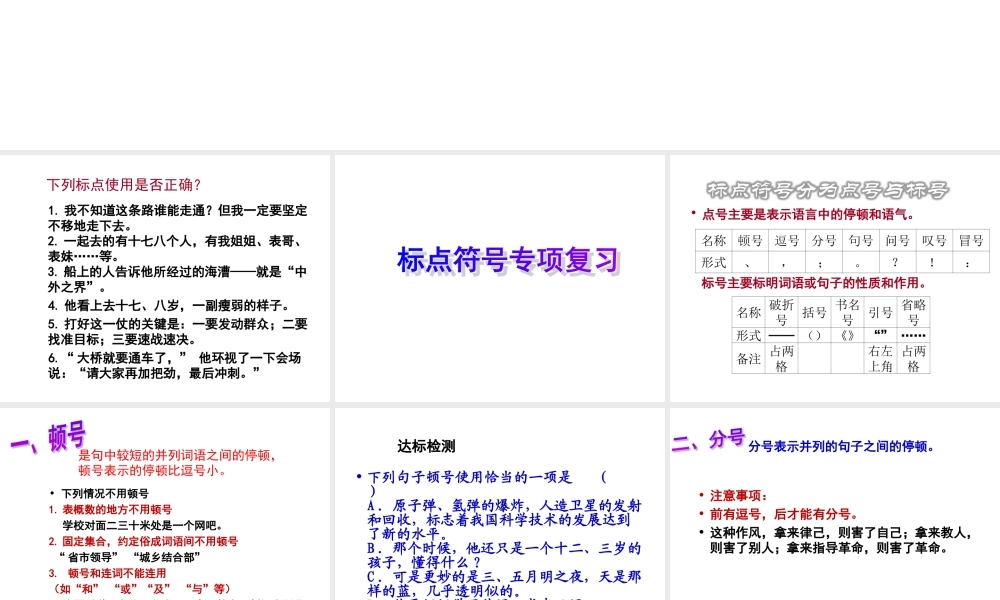Select the 一、顿号 heading
The image size is (1000, 600).
click(48, 438)
